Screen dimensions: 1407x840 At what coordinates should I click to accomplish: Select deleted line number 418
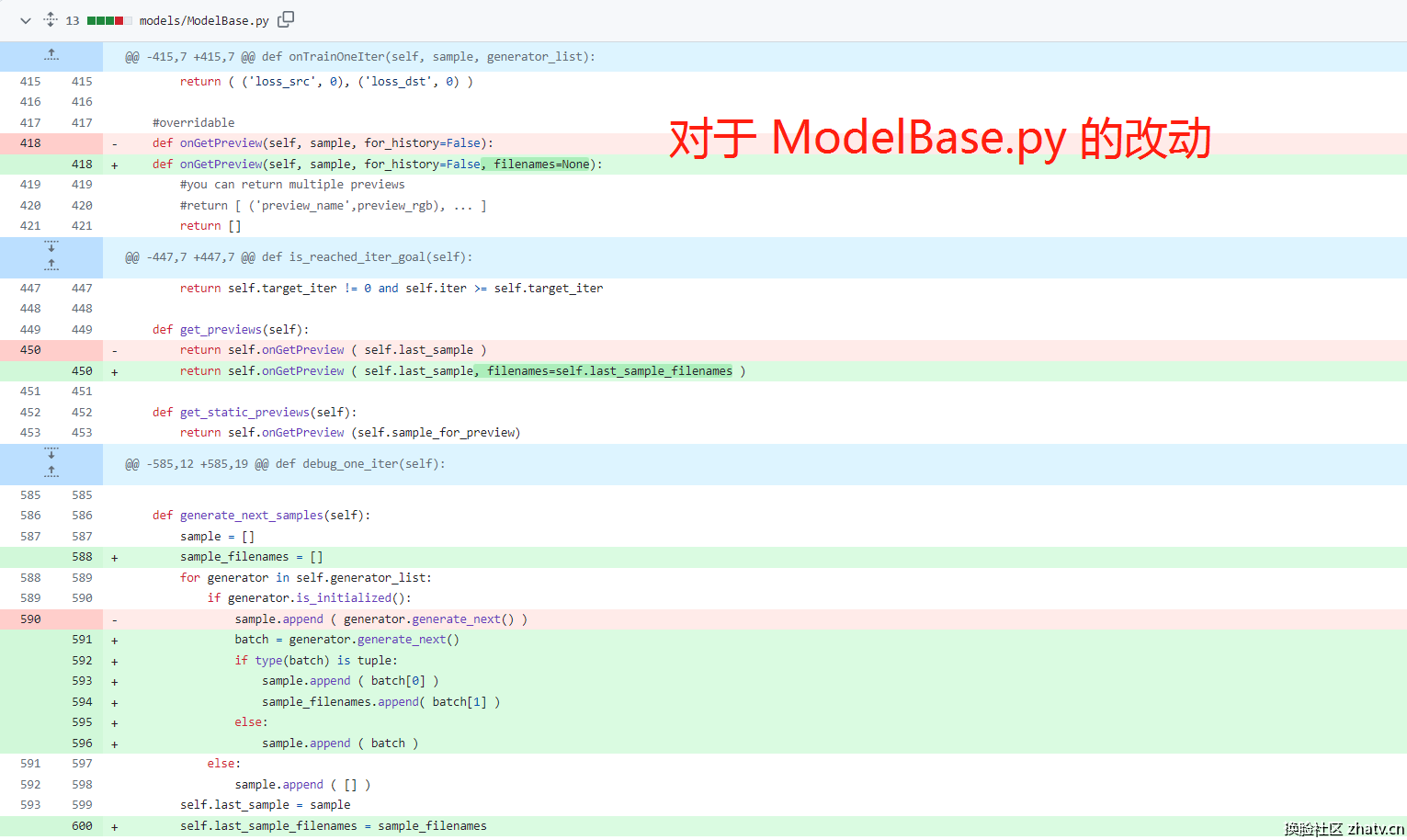30,143
